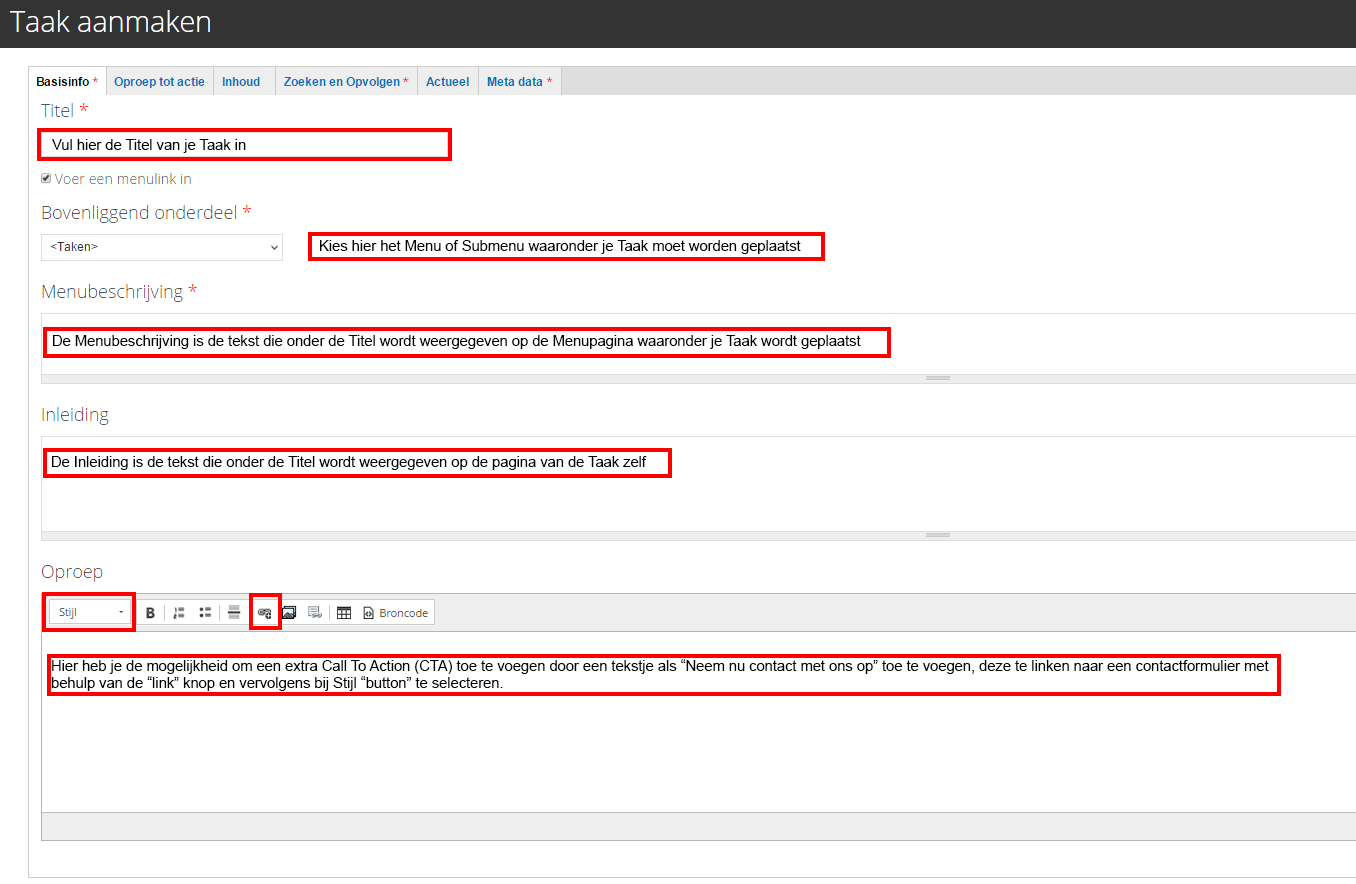Select the Meta data tab
This screenshot has width=1356, height=884.
pyautogui.click(x=518, y=82)
